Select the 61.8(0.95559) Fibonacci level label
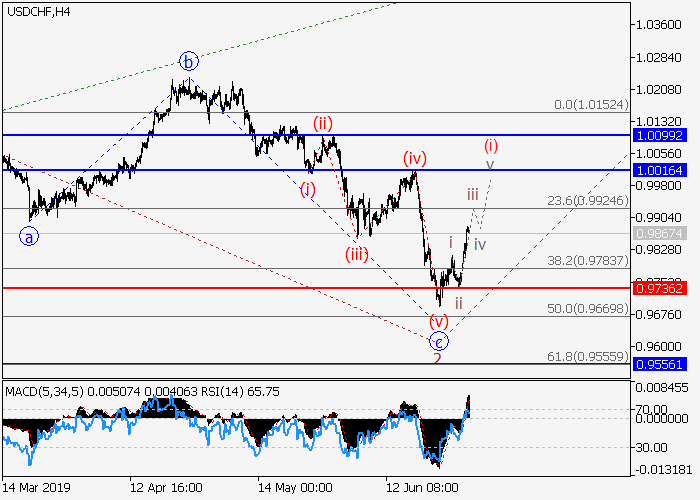This screenshot has width=700, height=500. 590,356
